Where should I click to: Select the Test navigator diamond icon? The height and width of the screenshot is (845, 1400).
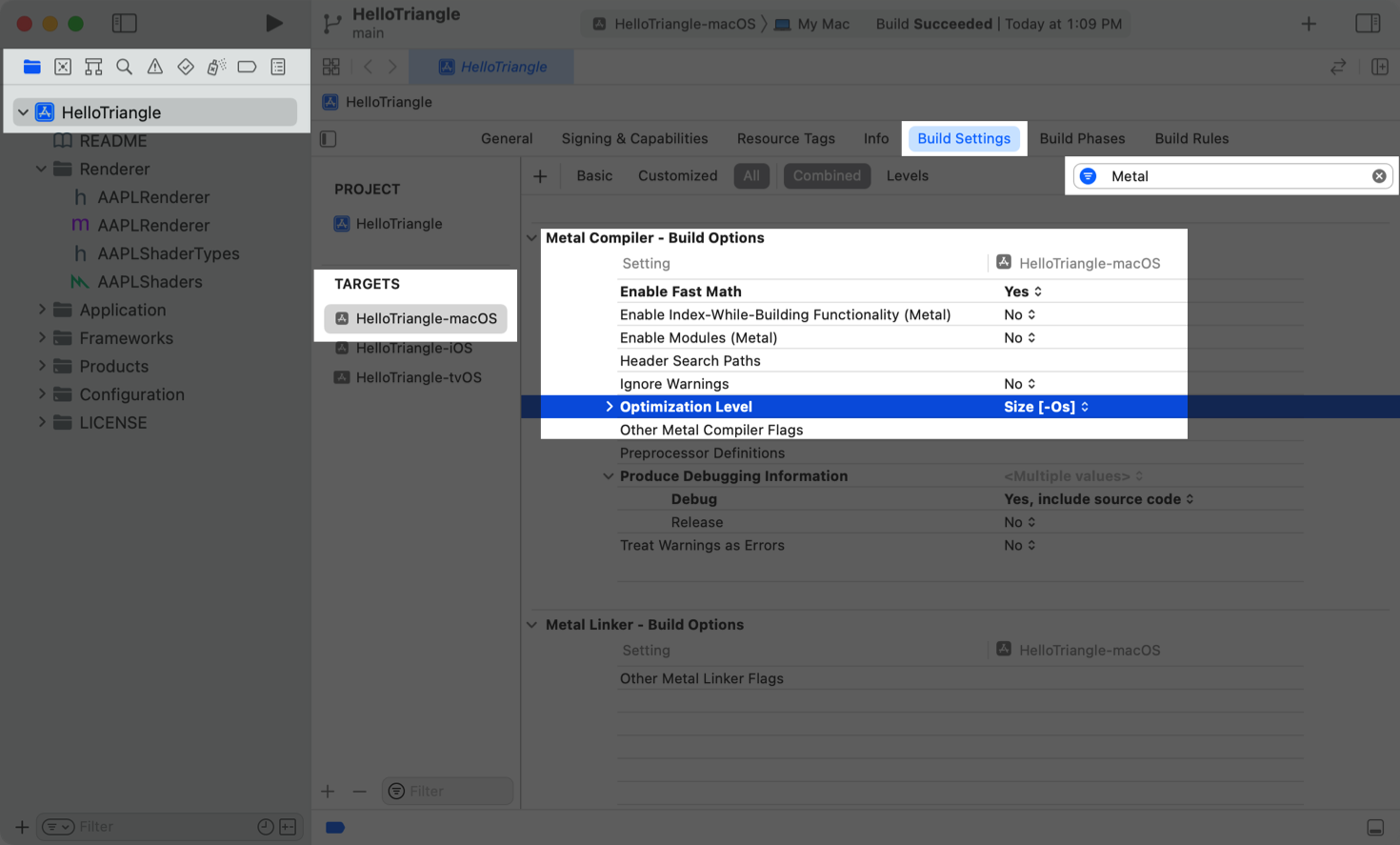pos(186,67)
